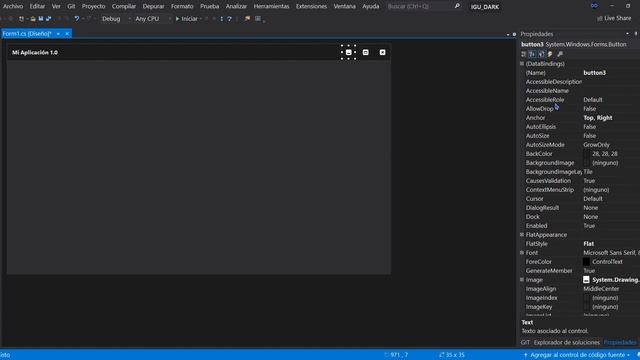Viewport: 640px width, 360px height.
Task: Select the Cursor property value Default
Action: click(x=593, y=199)
